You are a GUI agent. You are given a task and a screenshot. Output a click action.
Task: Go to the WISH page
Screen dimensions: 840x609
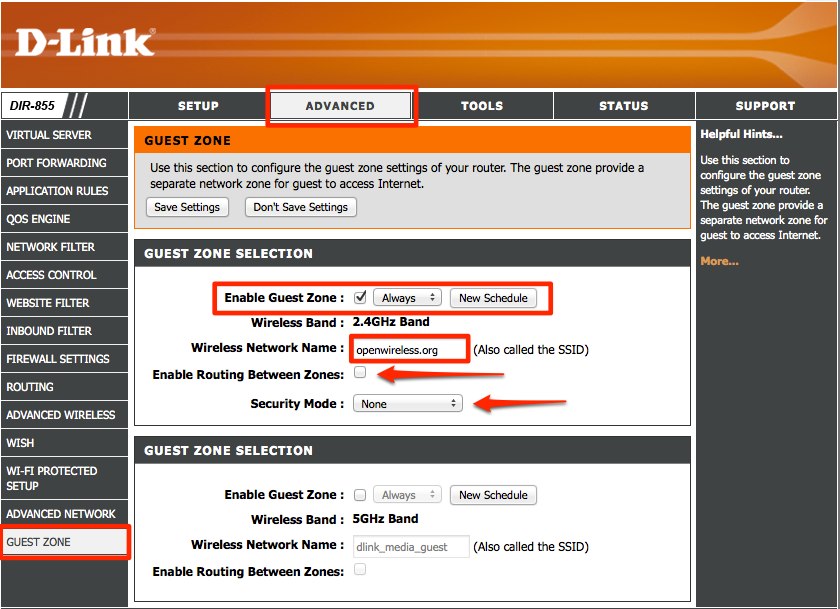click(64, 443)
